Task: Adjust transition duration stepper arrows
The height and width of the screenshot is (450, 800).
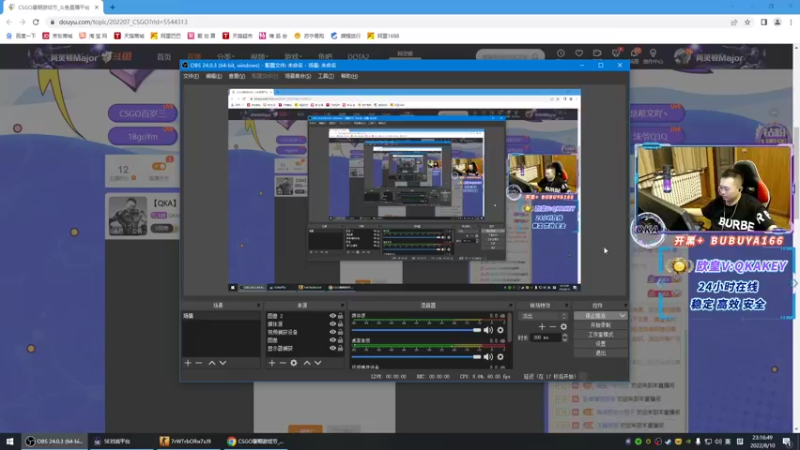Action: [565, 338]
